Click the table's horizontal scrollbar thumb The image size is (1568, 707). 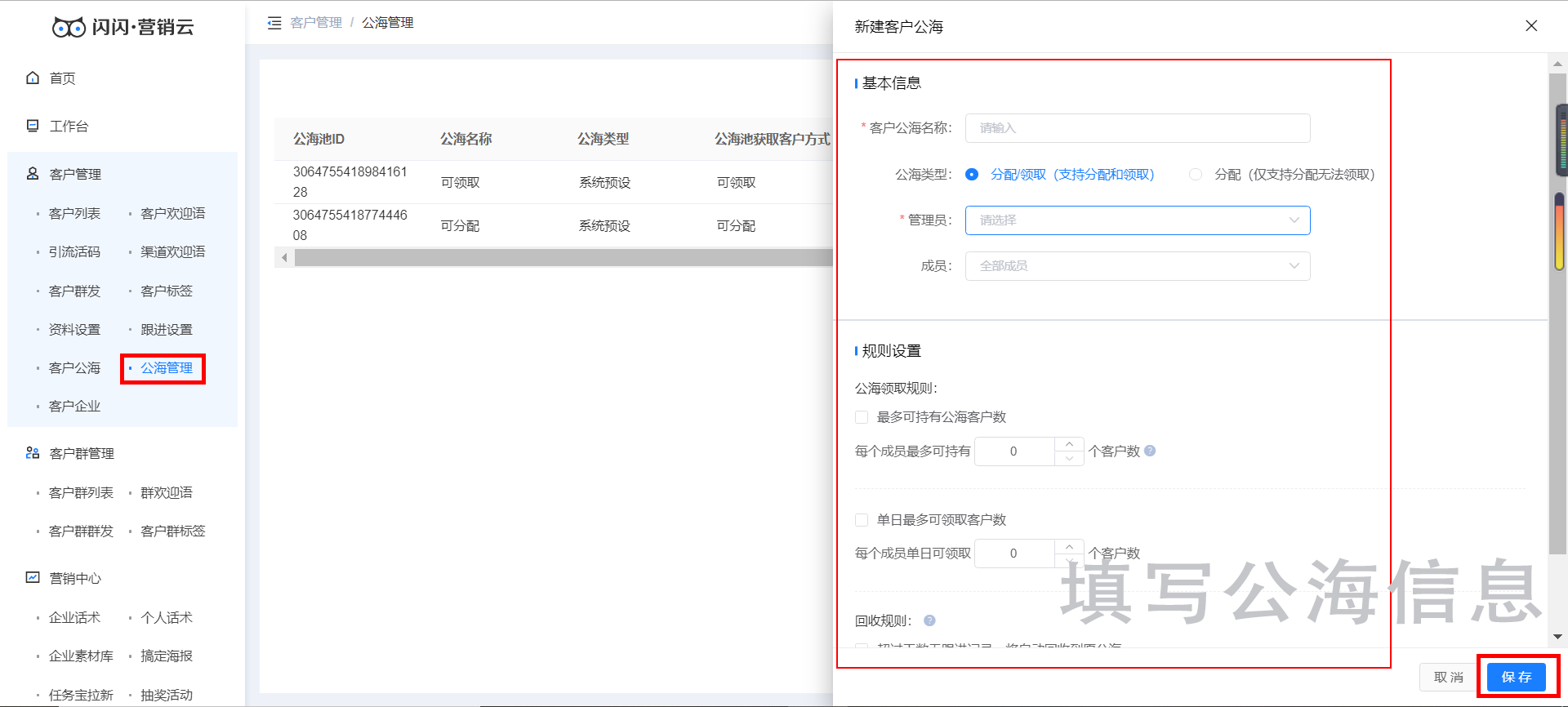(563, 258)
